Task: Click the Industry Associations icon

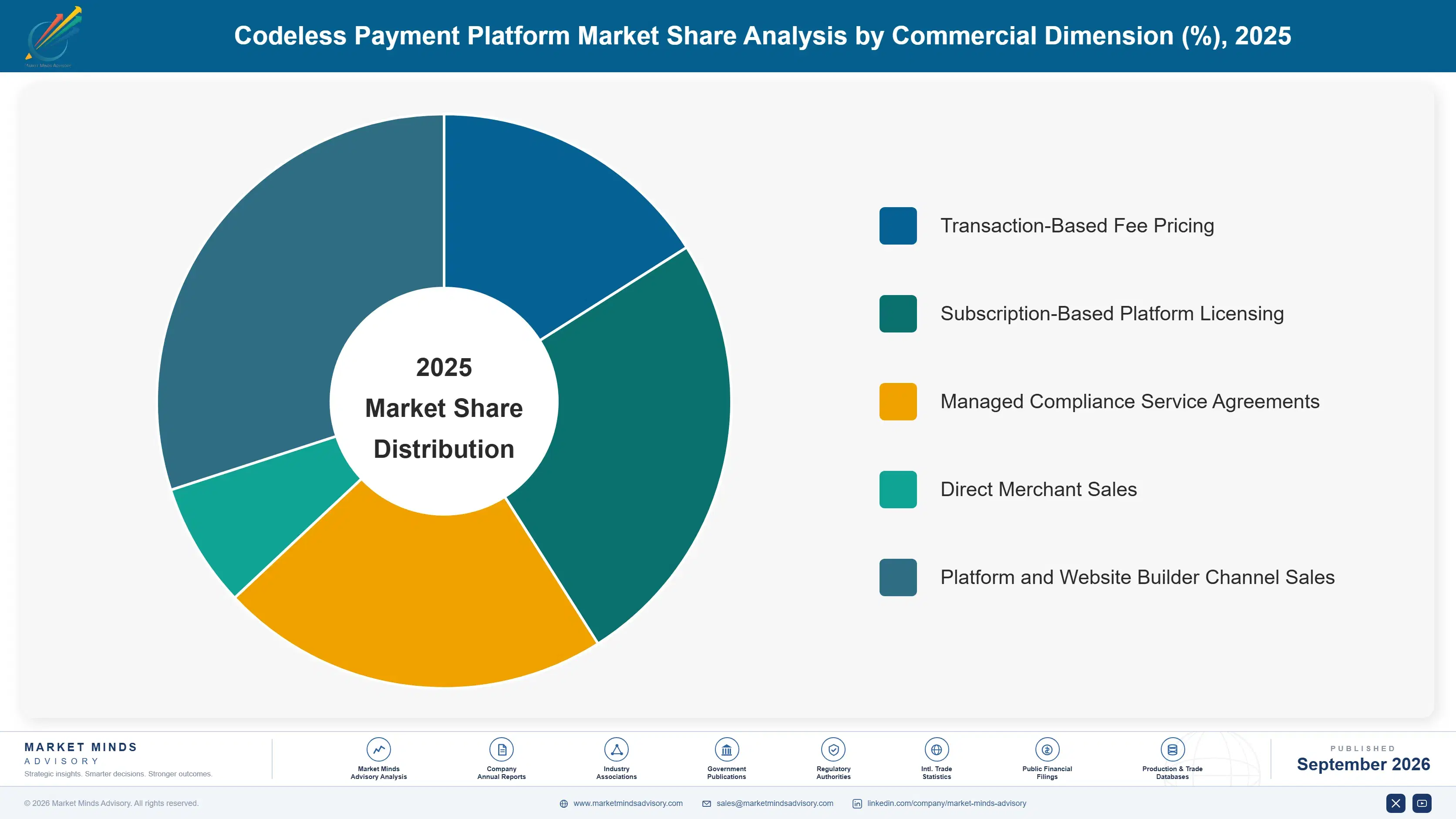Action: [x=616, y=749]
